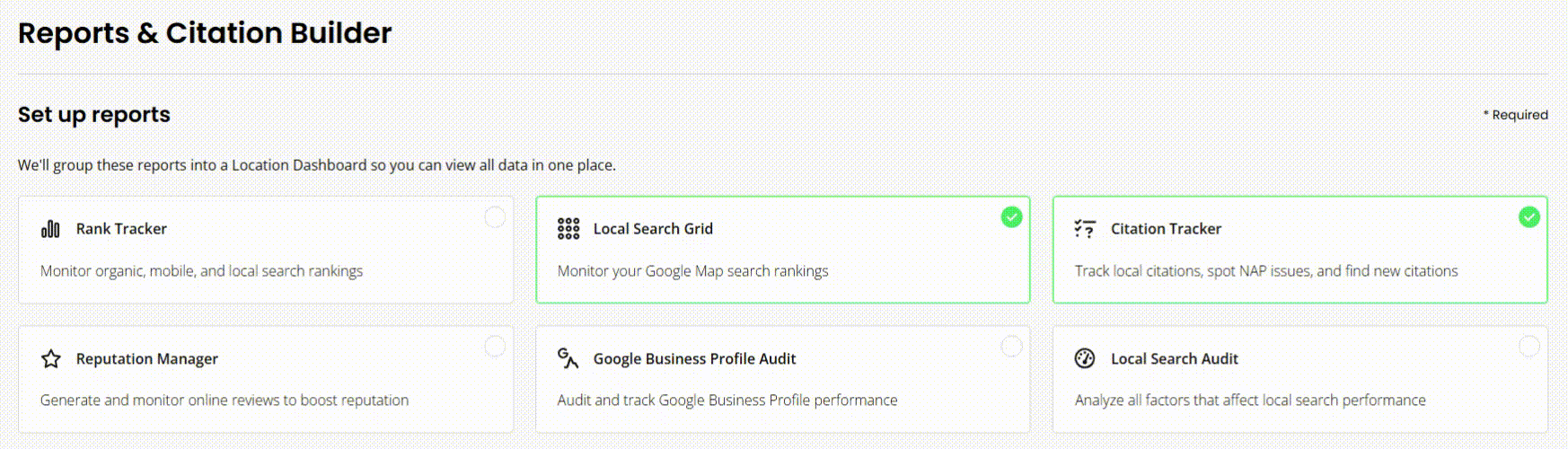
Task: Click the Rank Tracker bar chart icon
Action: pyautogui.click(x=50, y=229)
